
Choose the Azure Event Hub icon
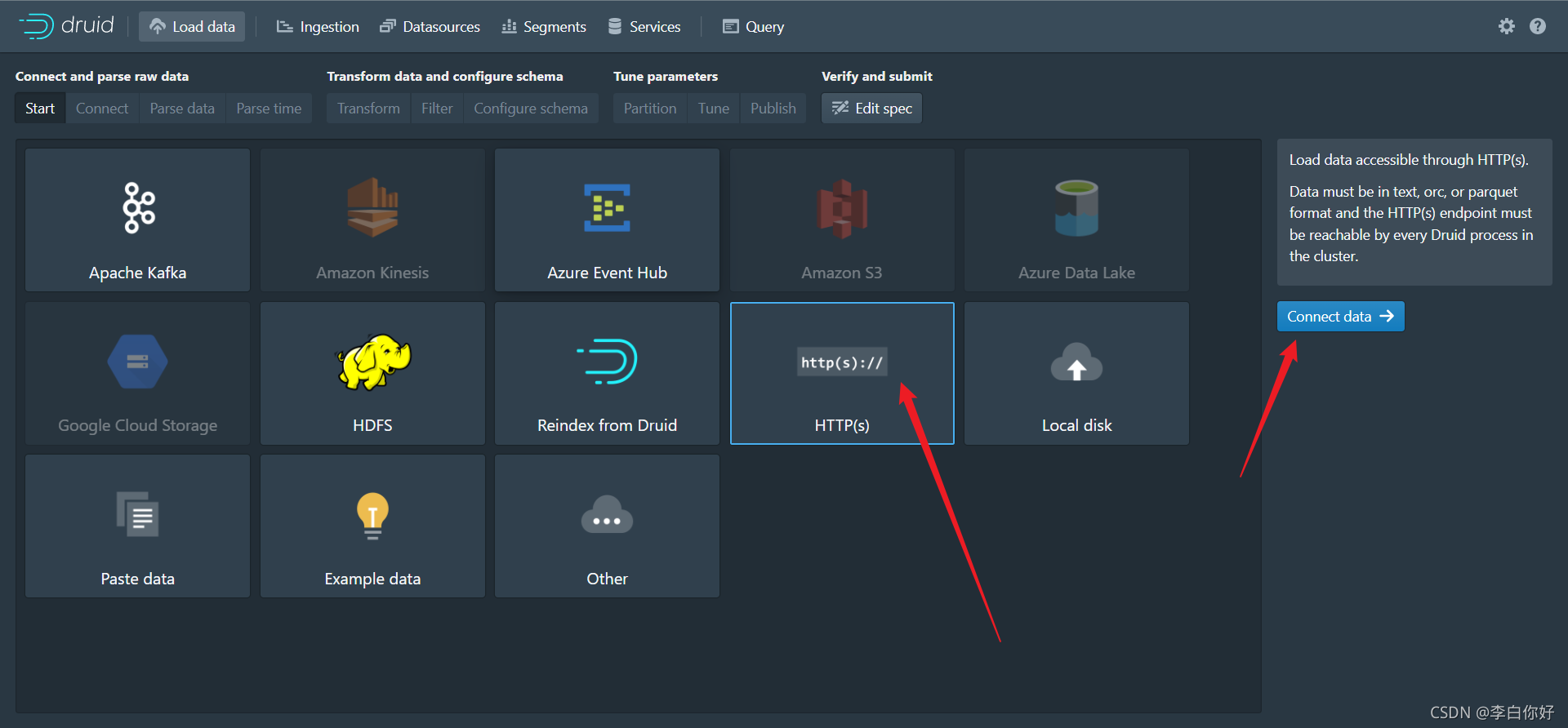coord(607,208)
